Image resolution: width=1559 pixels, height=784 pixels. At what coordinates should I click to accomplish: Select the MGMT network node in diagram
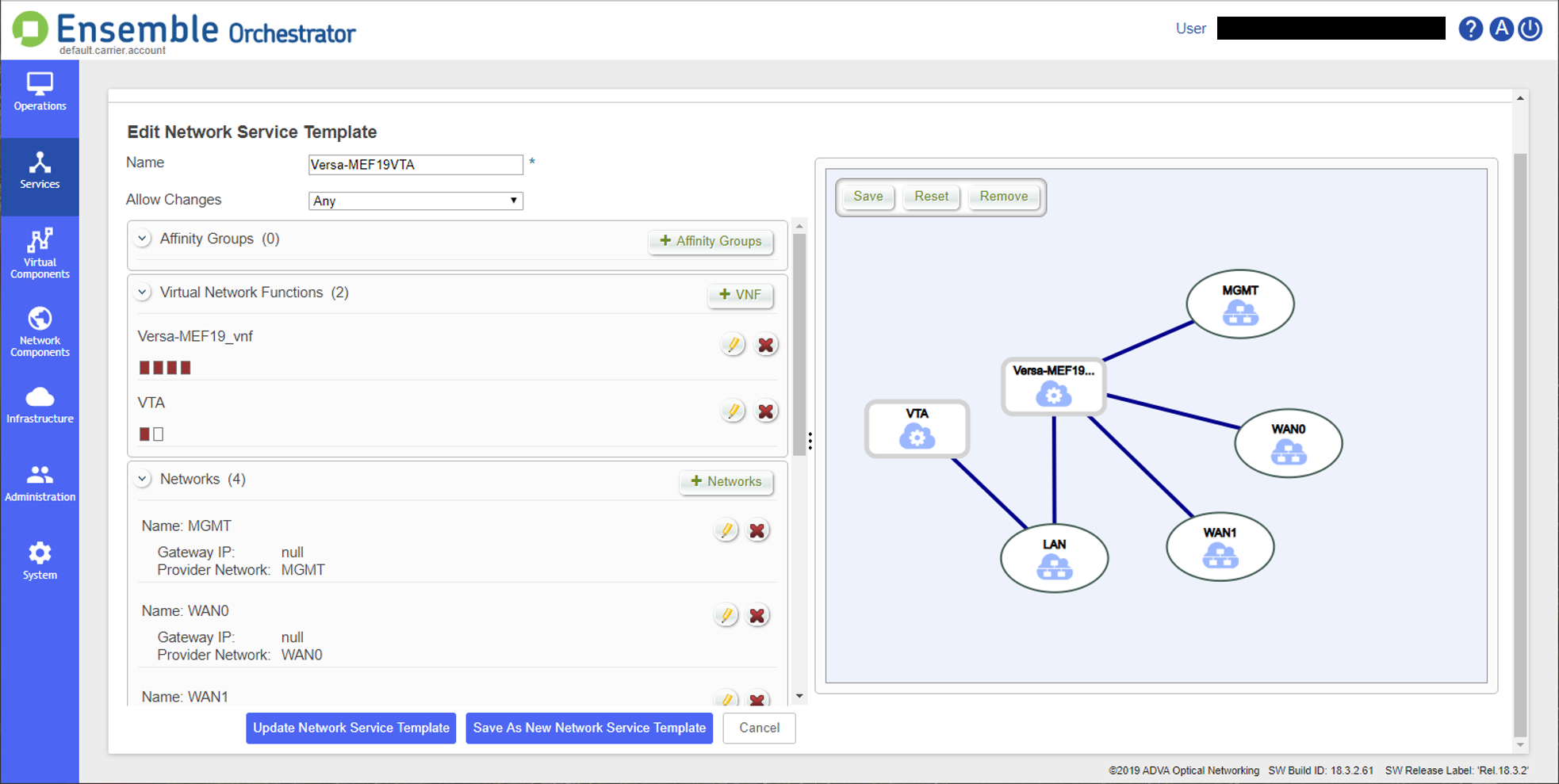pos(1240,304)
